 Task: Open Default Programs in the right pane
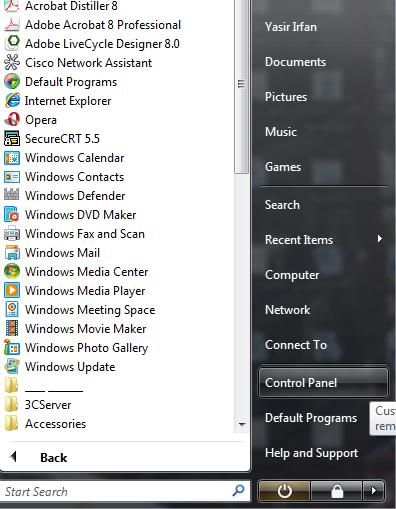pyautogui.click(x=311, y=418)
